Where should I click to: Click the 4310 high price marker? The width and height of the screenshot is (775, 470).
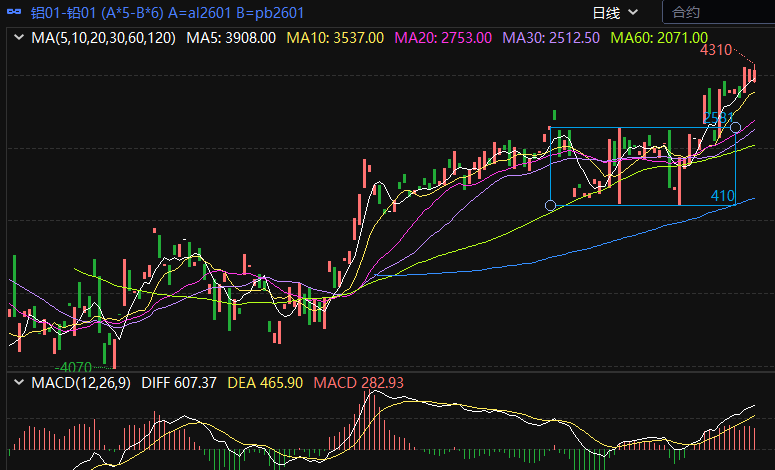[714, 49]
